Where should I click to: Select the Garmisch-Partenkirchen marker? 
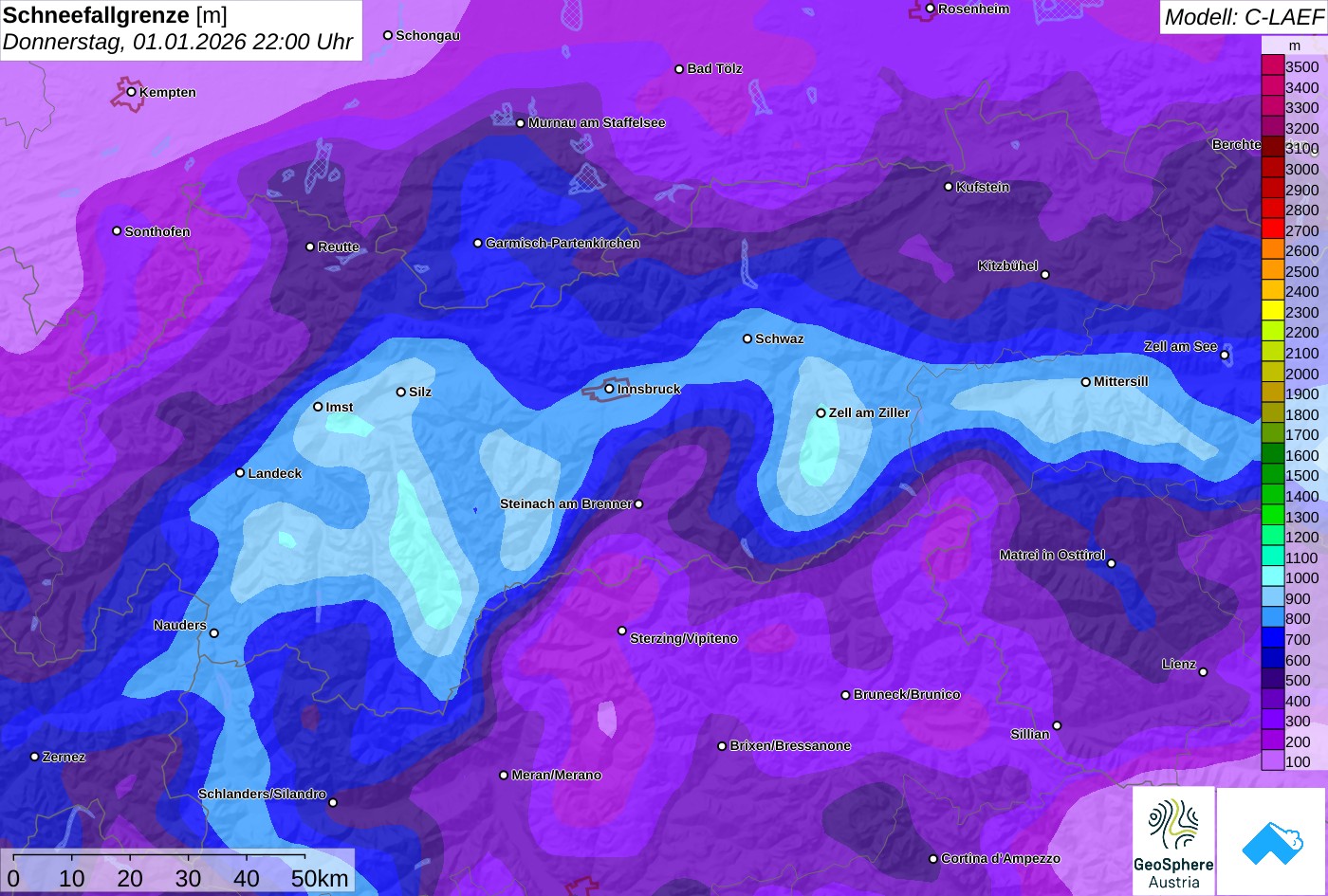point(478,243)
